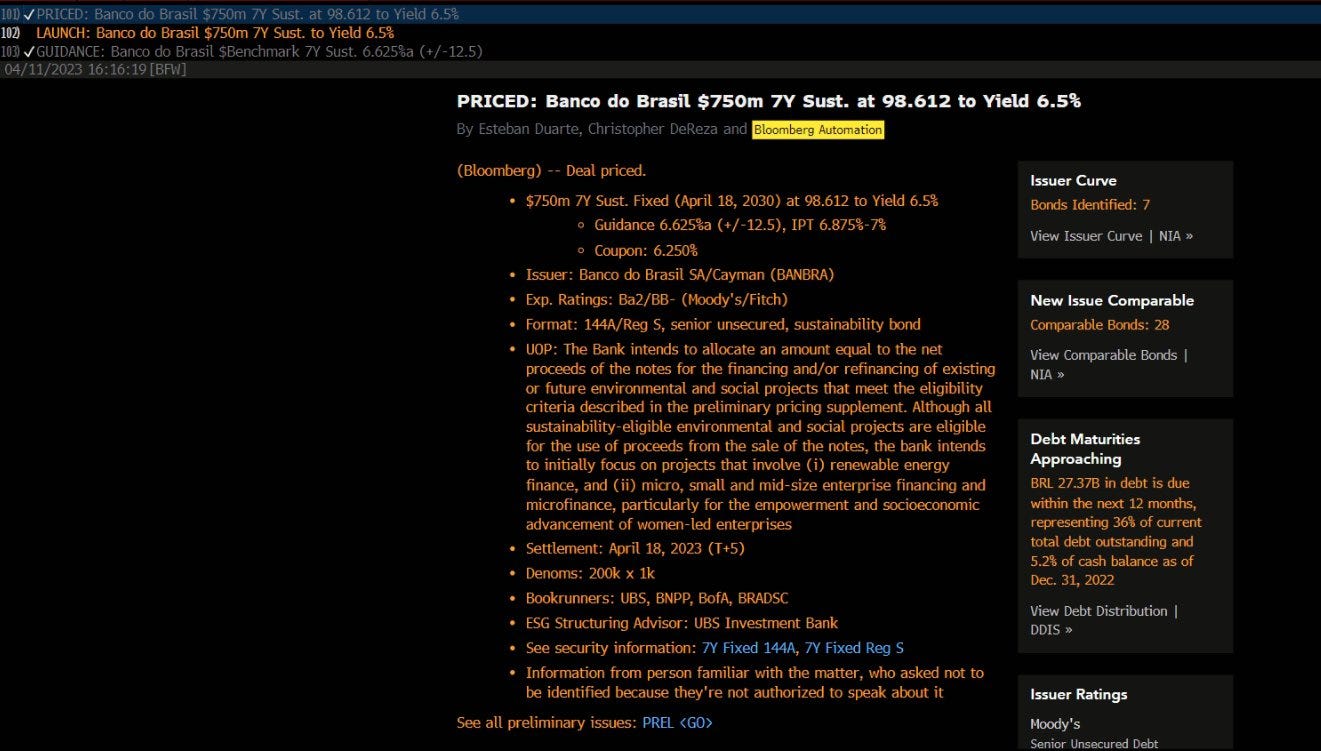This screenshot has height=751, width=1321.
Task: Click the Format: 144A/Reg S line
Action: (723, 324)
